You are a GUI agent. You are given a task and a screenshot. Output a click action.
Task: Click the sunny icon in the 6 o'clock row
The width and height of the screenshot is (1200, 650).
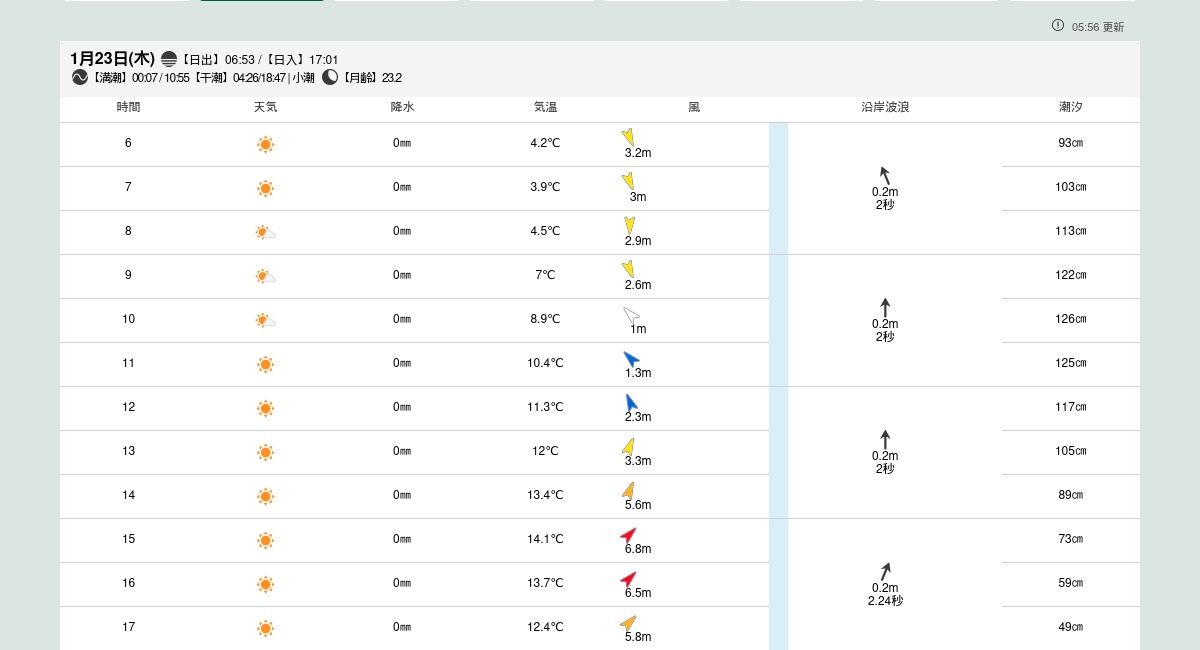click(265, 144)
